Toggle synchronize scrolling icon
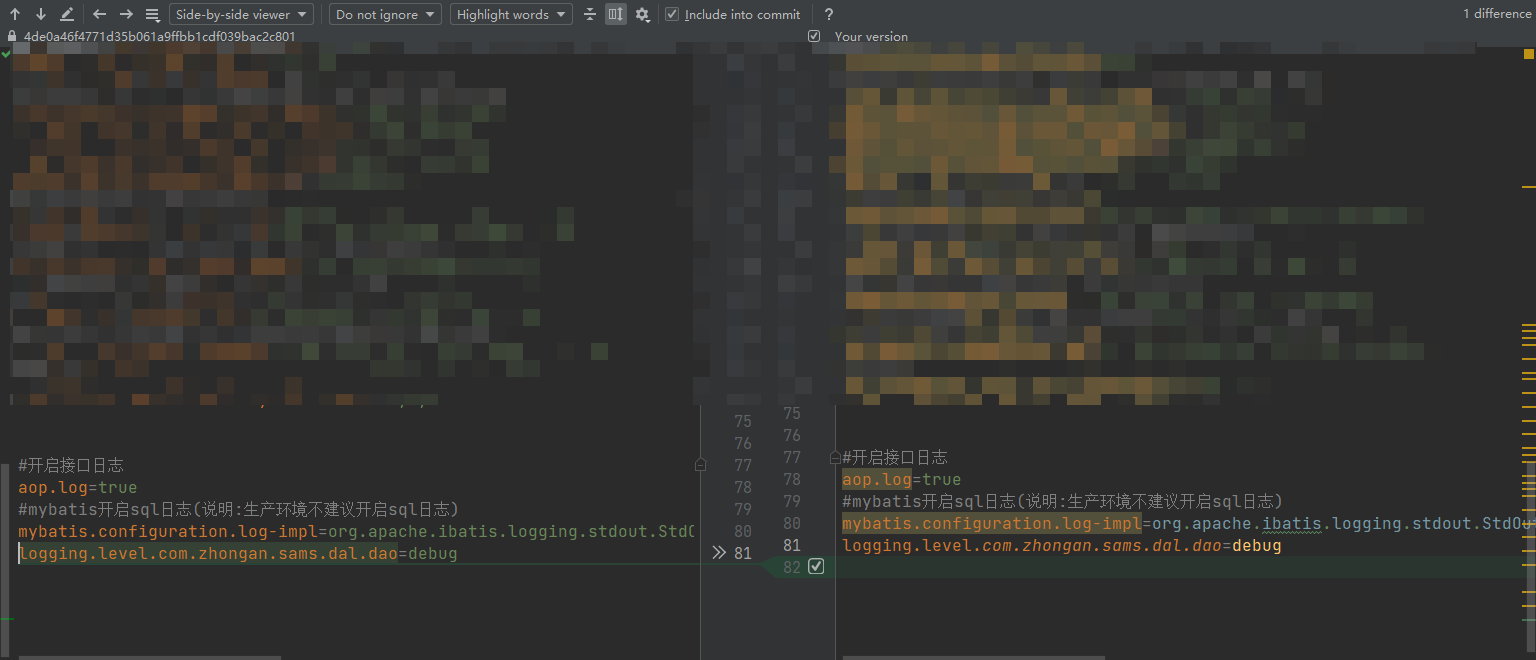 (616, 14)
